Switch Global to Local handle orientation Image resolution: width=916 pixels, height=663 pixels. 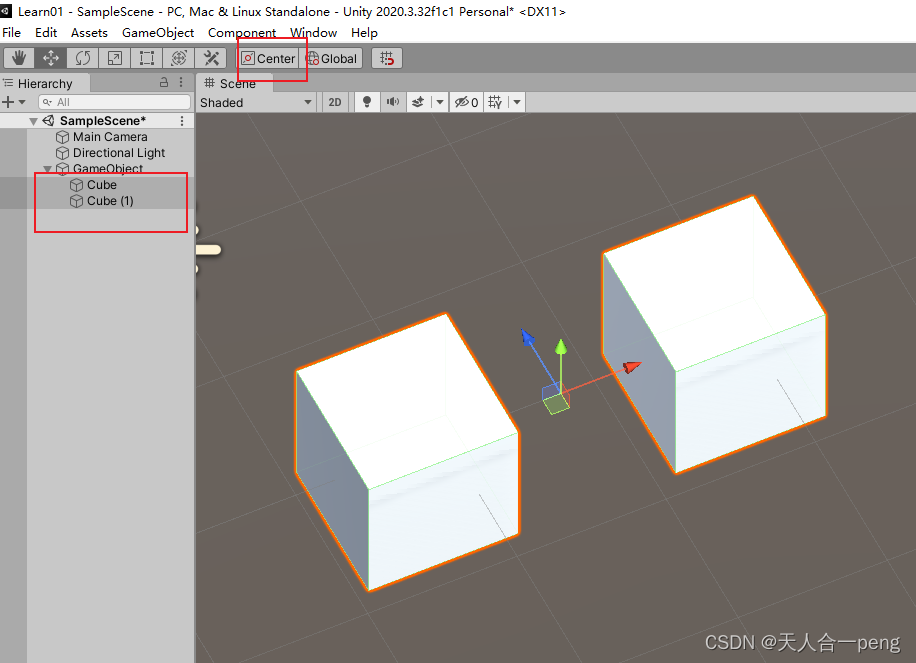[332, 58]
